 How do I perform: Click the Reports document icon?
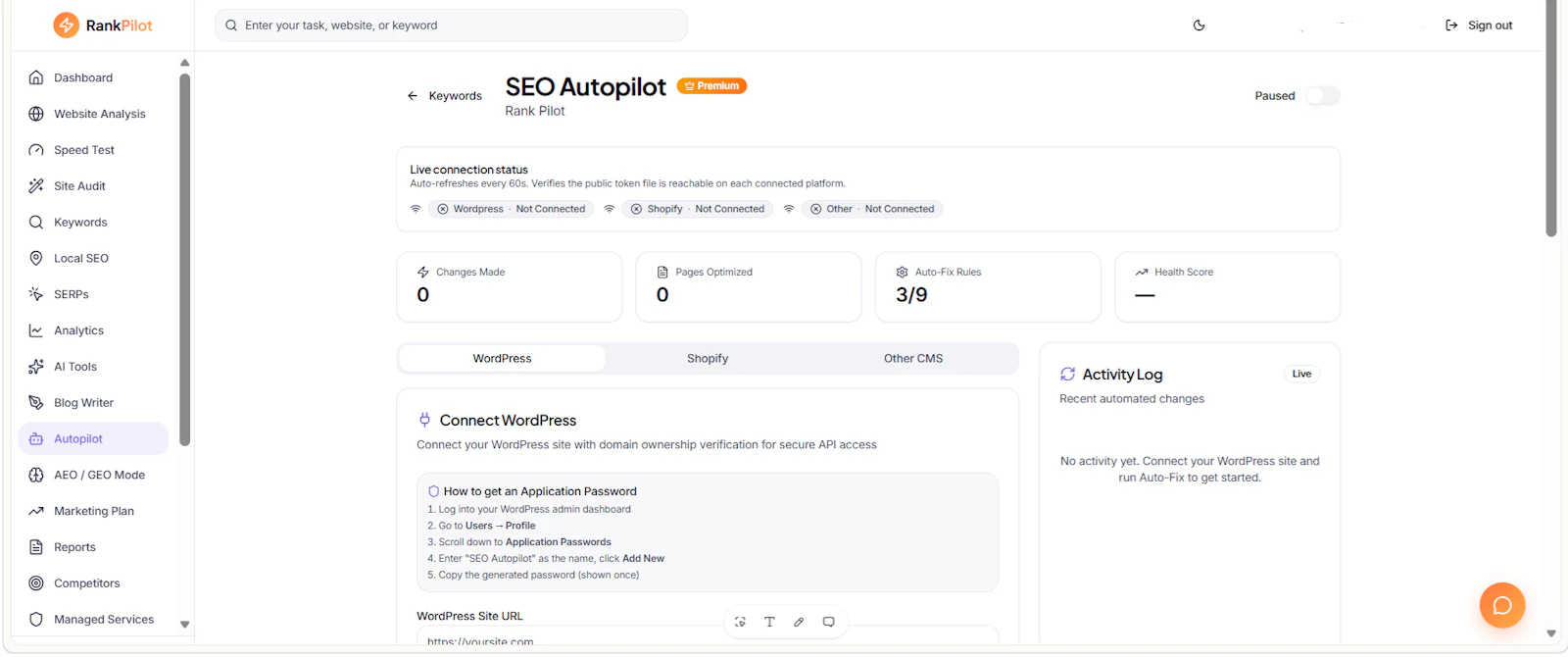coord(36,547)
